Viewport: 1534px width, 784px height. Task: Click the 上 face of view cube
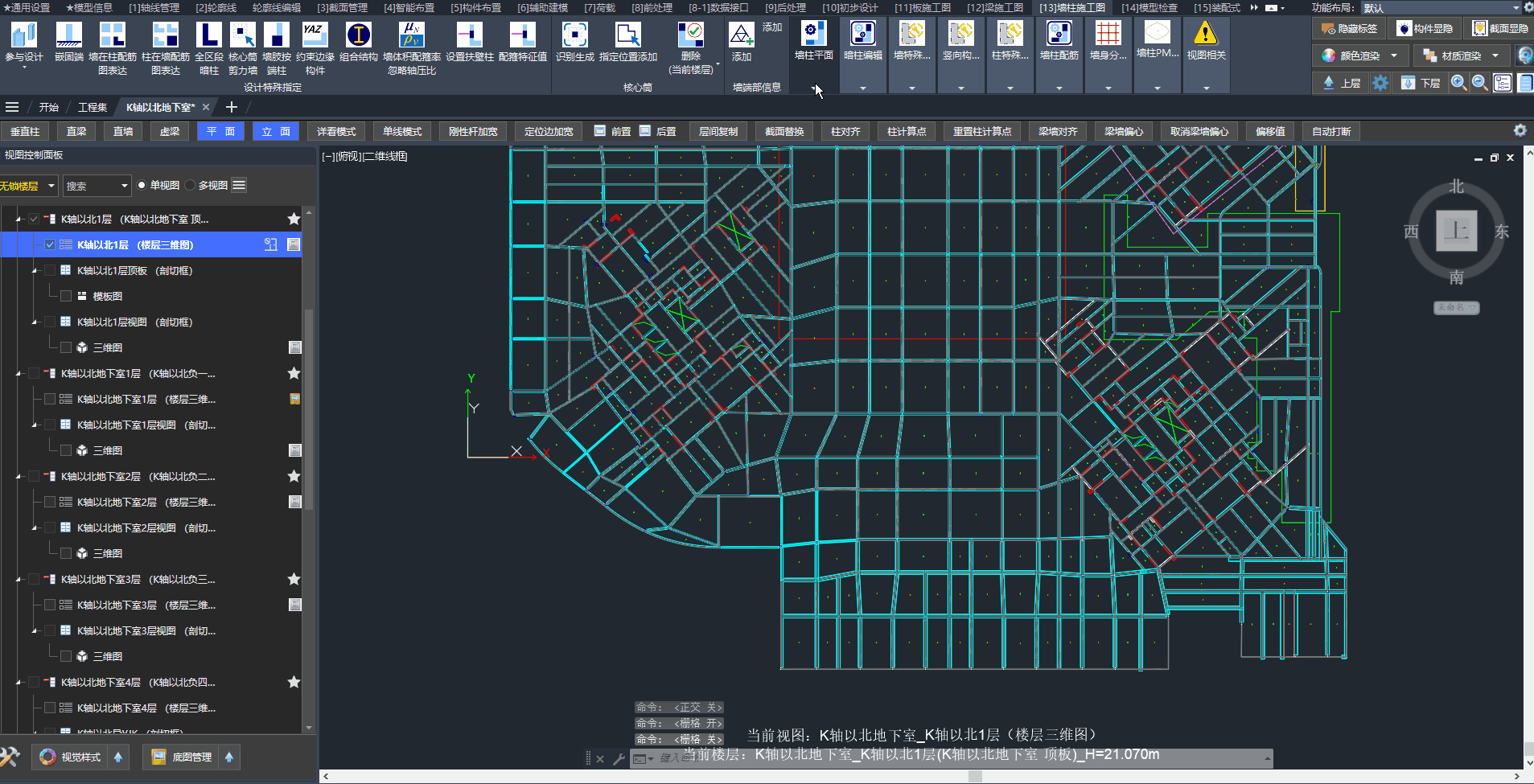coord(1456,232)
